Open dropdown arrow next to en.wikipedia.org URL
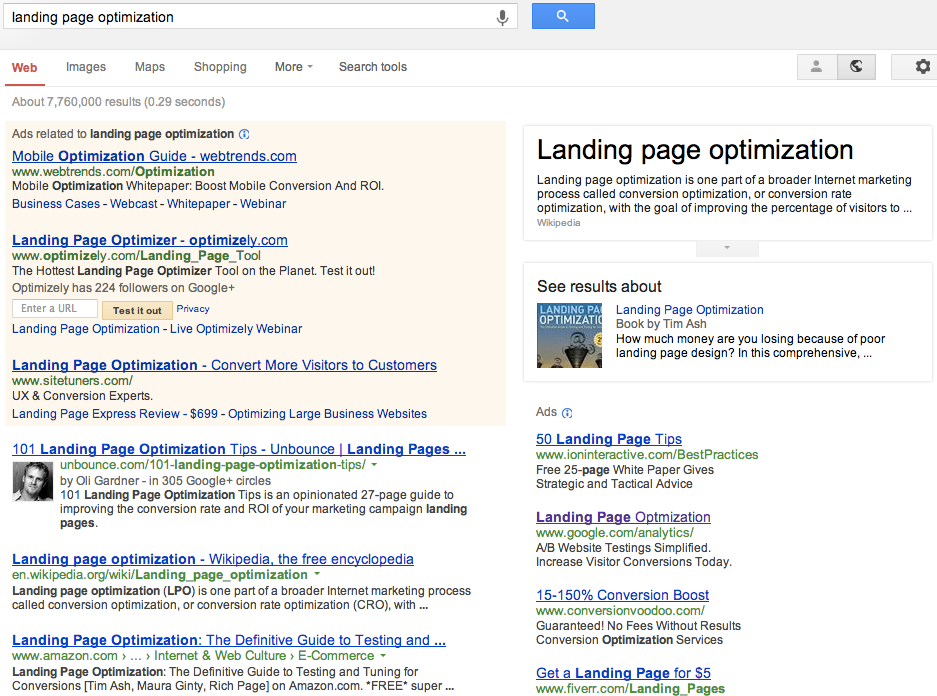The image size is (937, 696). pyautogui.click(x=317, y=574)
